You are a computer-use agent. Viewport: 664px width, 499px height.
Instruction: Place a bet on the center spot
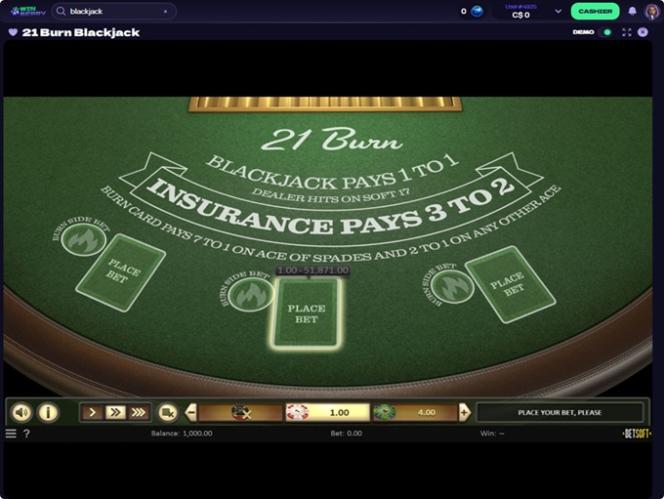[306, 313]
